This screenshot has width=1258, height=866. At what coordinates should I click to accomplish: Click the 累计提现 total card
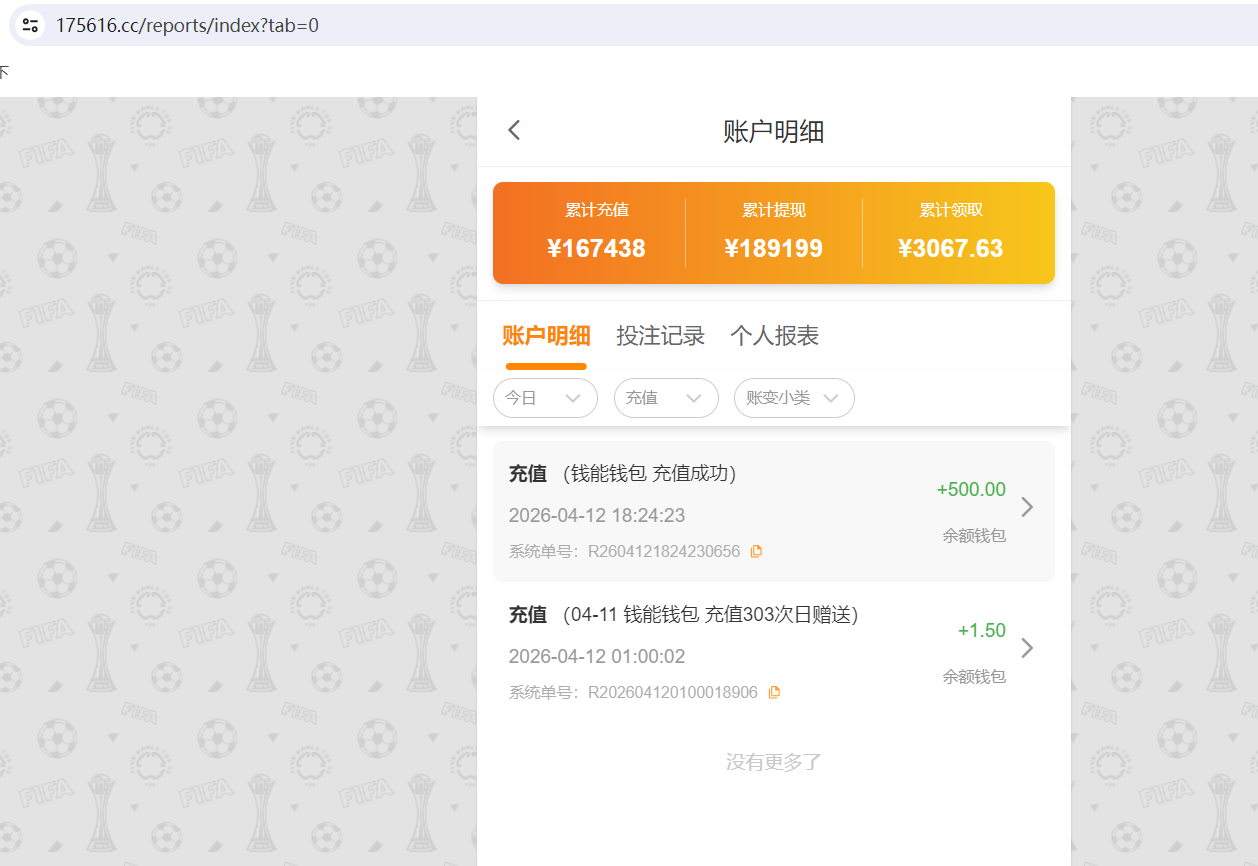coord(775,232)
